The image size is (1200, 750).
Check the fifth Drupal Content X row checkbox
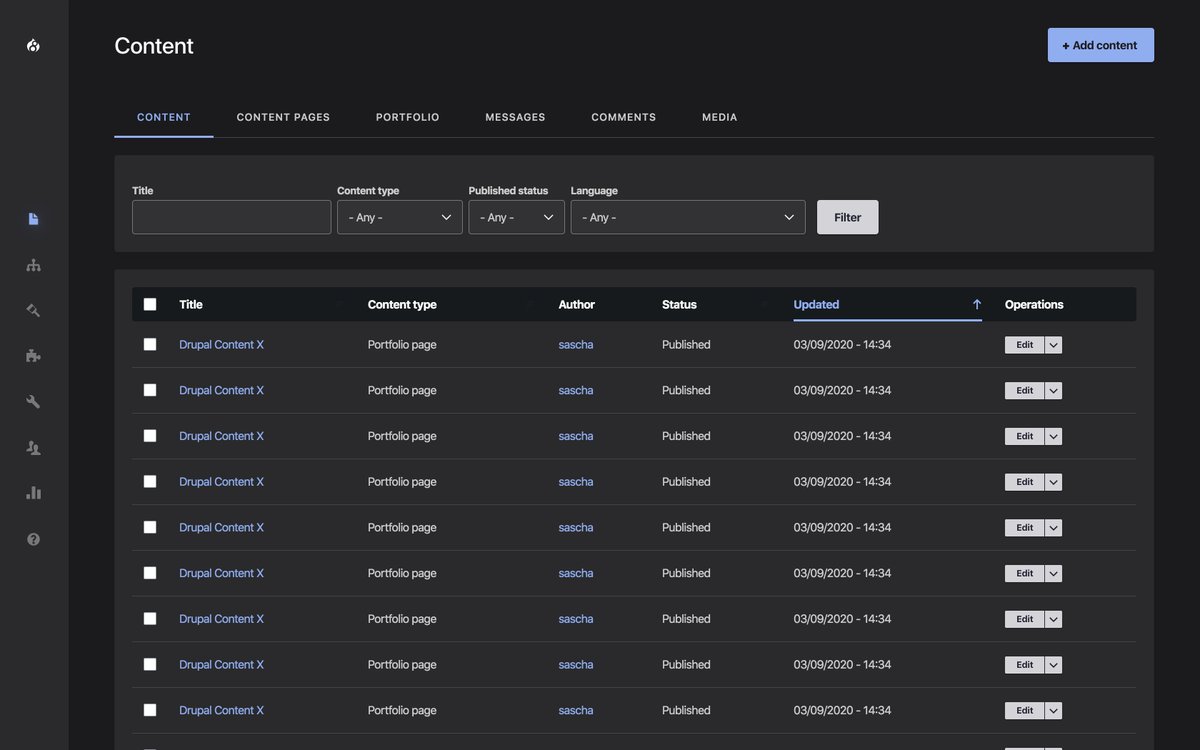point(150,527)
